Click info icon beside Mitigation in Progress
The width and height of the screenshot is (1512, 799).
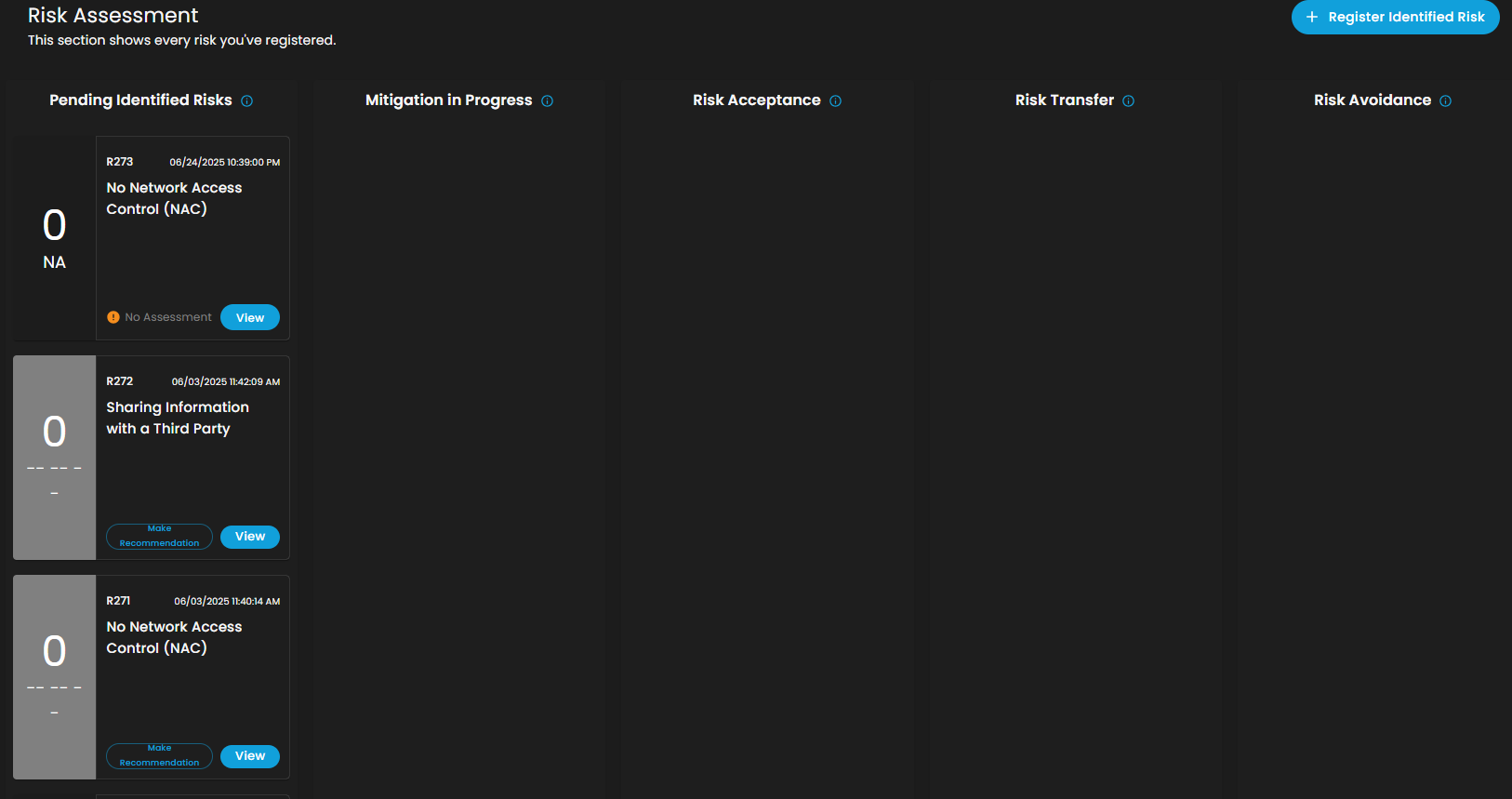coord(547,101)
